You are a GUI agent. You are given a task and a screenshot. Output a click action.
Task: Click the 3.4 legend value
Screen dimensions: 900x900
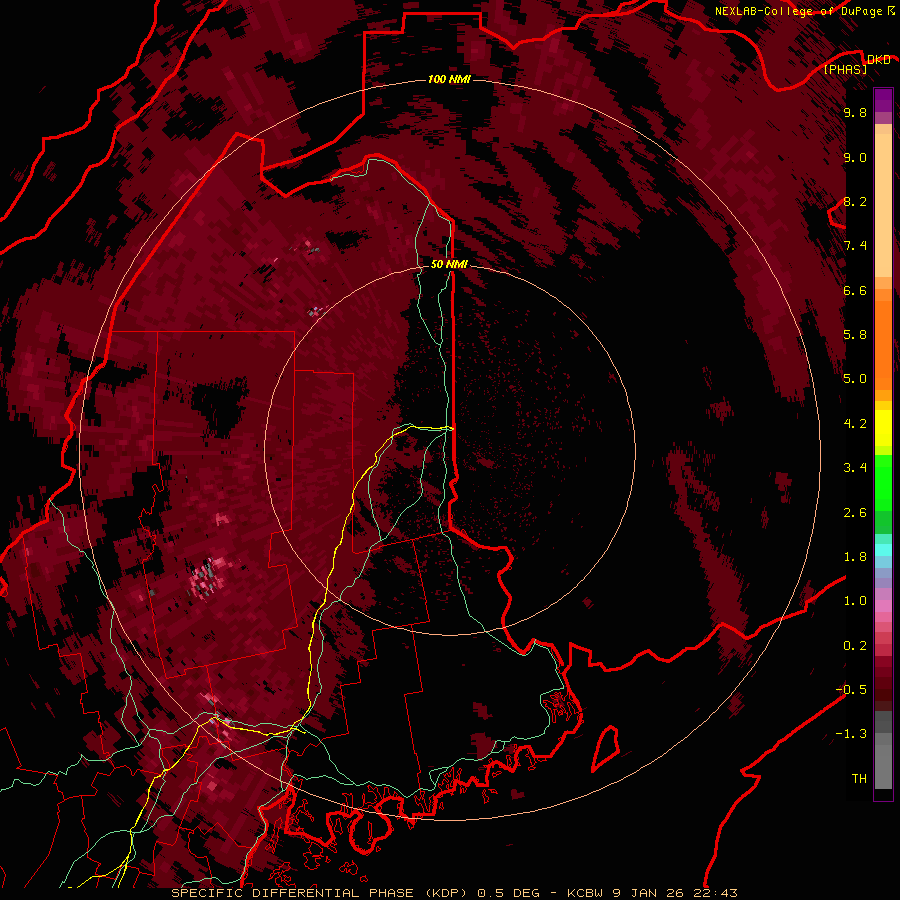[x=855, y=468]
